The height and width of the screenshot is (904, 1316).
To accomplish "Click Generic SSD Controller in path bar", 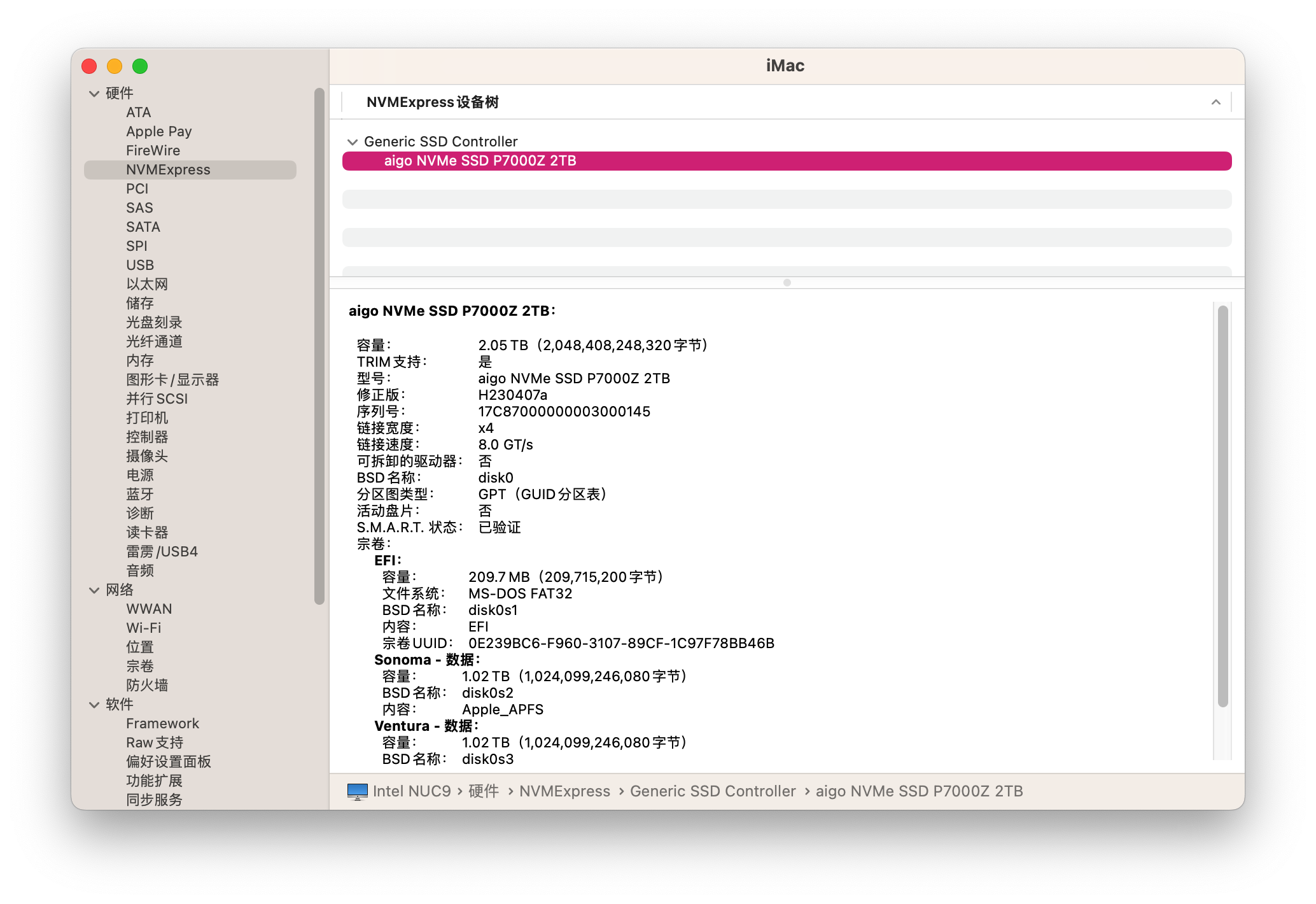I will [713, 791].
